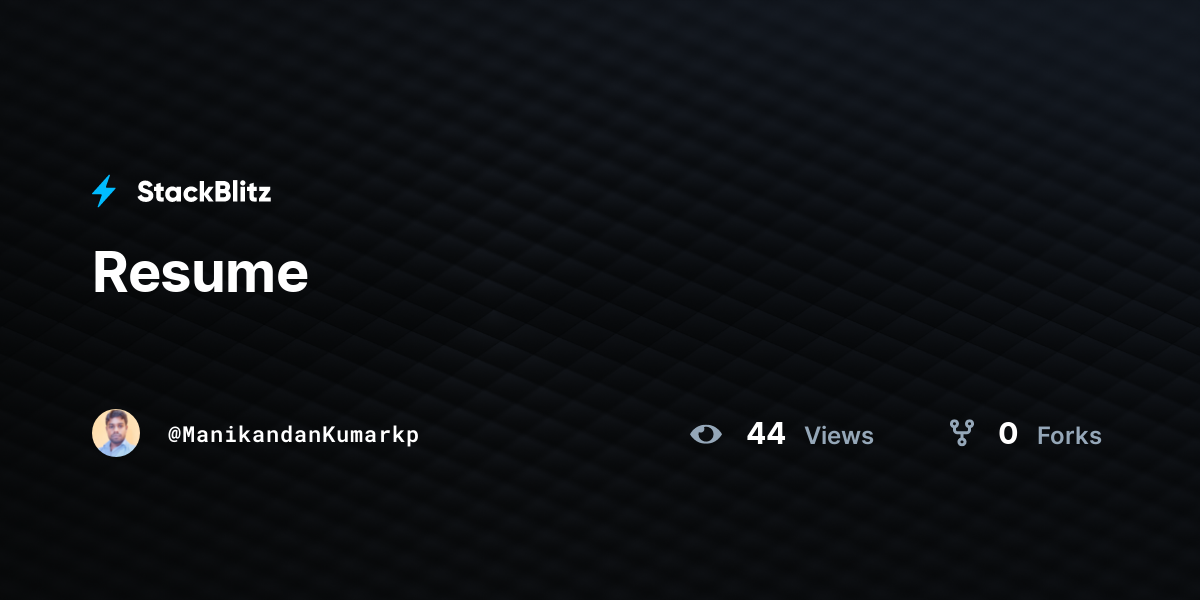Click the @ManikandanKumarkp username

coord(293,435)
